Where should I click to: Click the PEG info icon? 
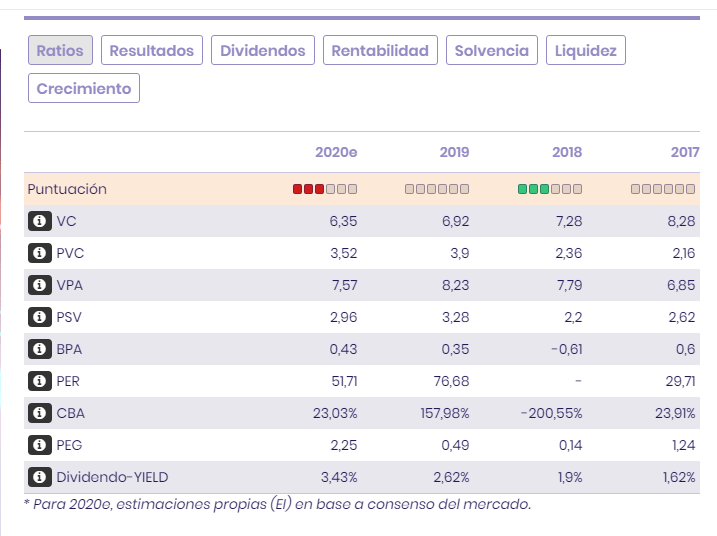pos(39,445)
